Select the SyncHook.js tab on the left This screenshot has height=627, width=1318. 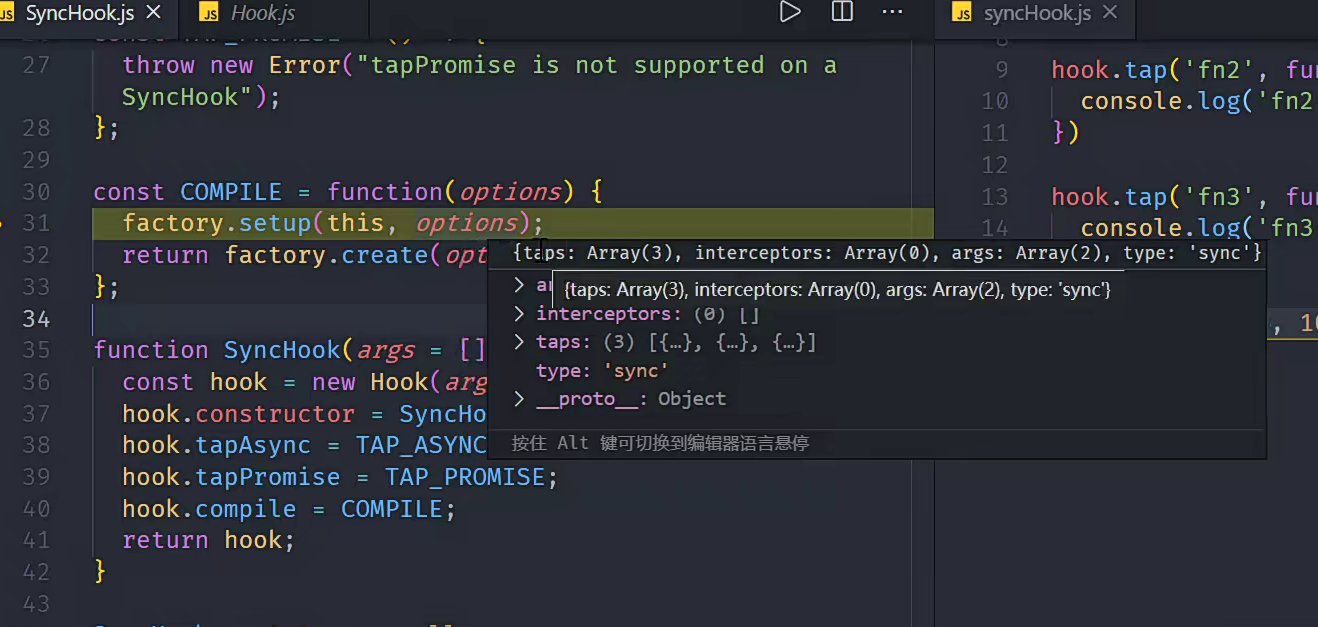coord(80,13)
